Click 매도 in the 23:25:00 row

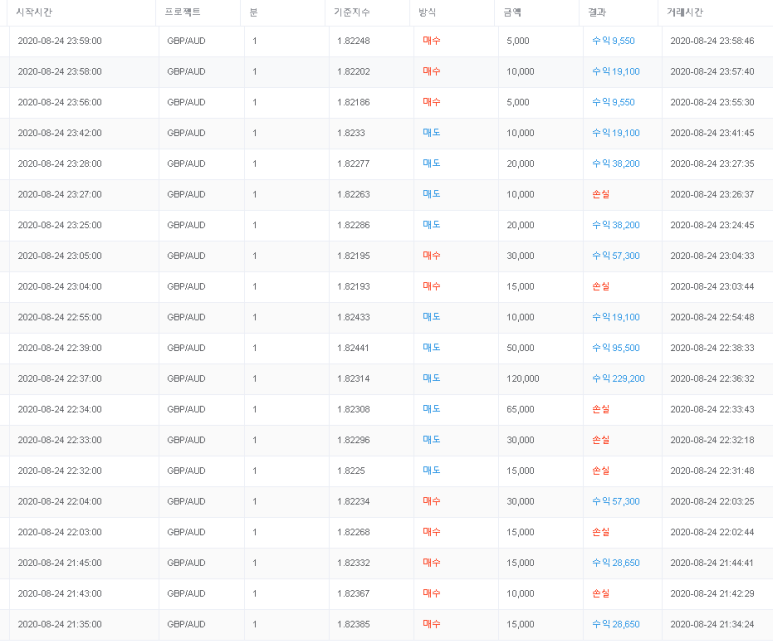coord(431,225)
